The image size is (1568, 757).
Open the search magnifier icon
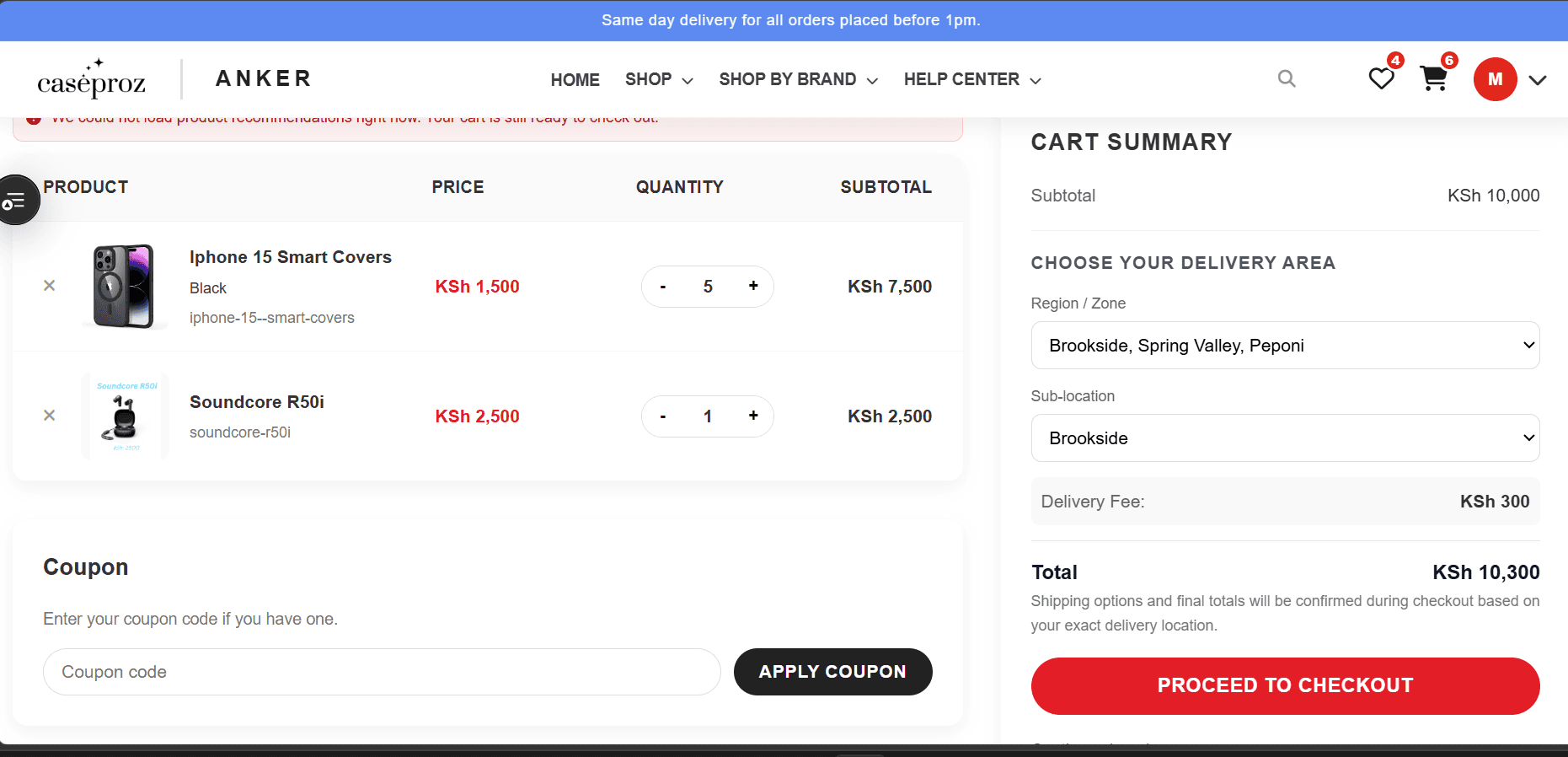(1287, 78)
